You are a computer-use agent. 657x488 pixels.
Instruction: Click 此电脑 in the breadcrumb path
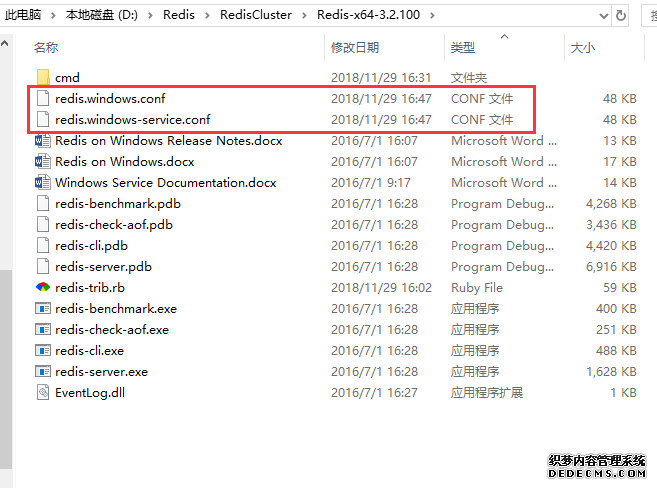[x=25, y=15]
